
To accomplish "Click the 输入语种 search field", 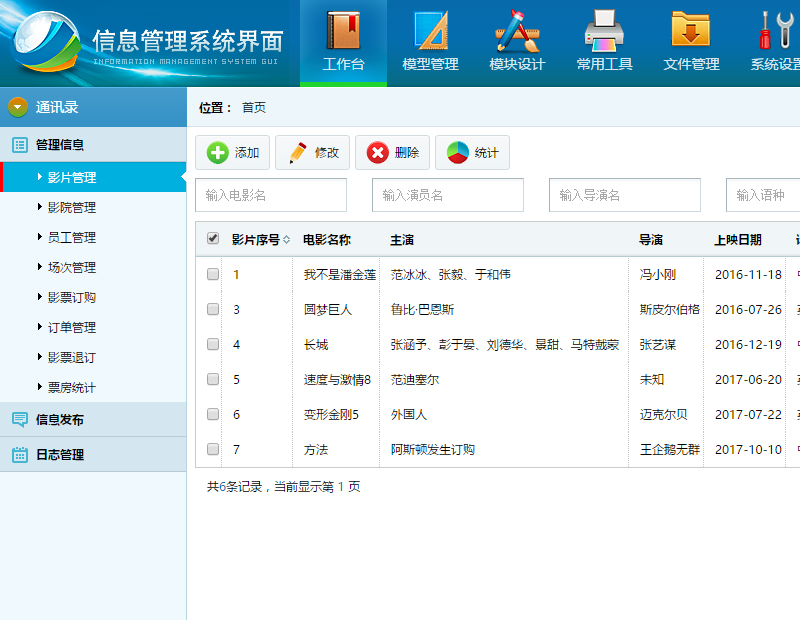I will (x=763, y=195).
